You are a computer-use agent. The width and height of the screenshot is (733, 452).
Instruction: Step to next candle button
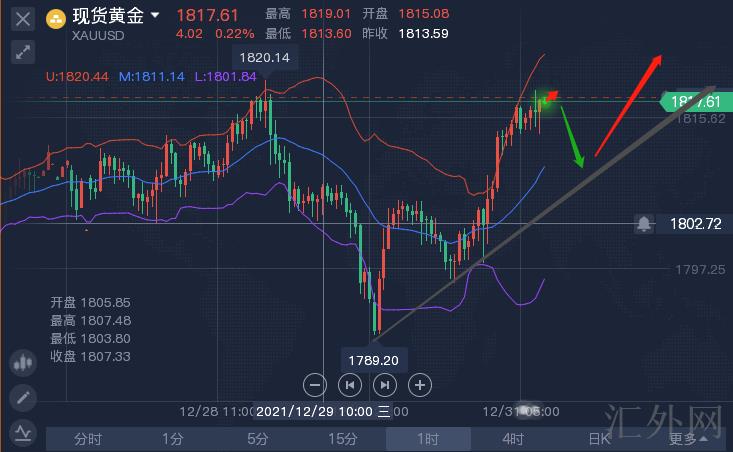tap(385, 384)
